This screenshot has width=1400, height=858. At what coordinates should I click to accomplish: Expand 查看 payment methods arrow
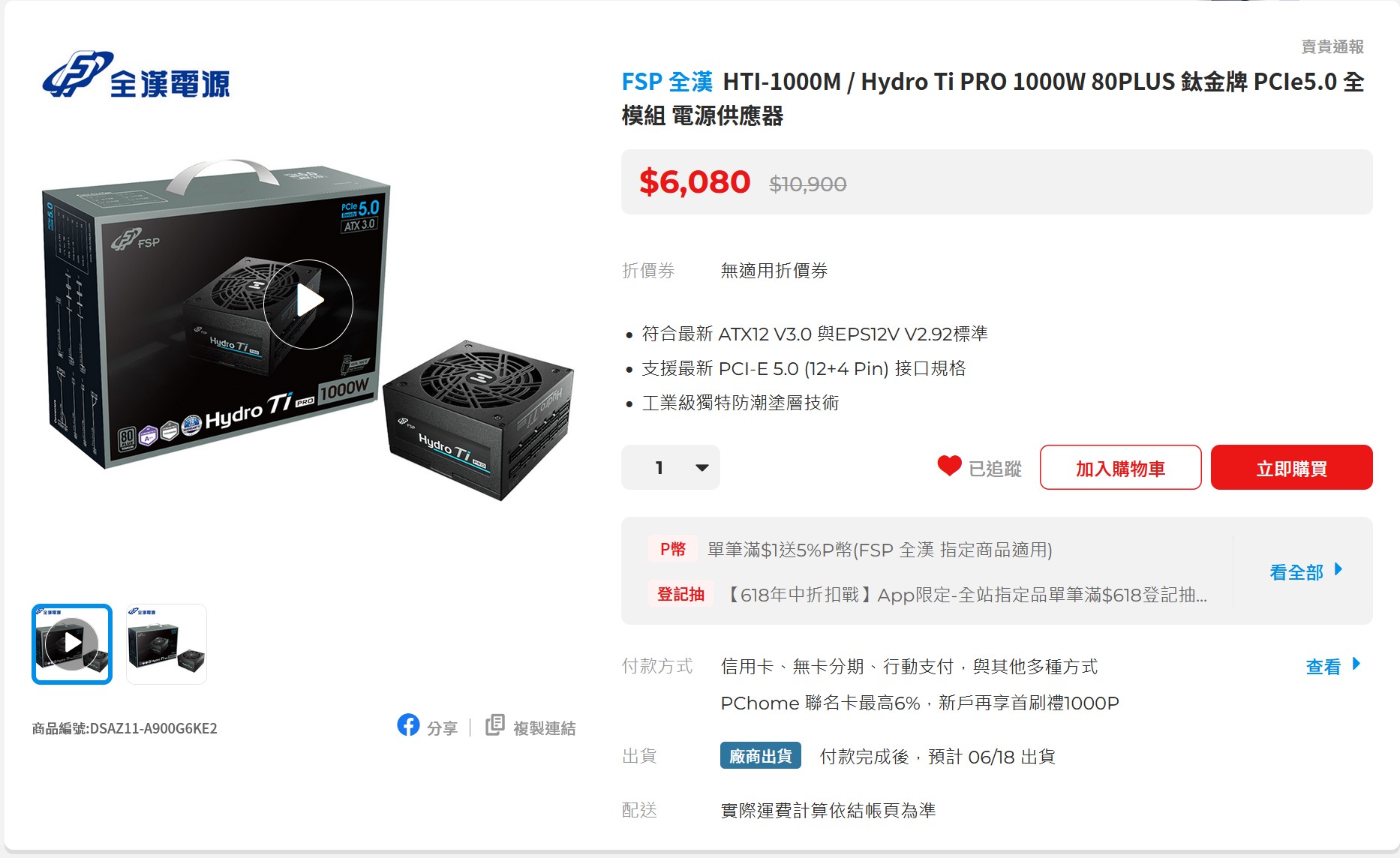[1356, 664]
